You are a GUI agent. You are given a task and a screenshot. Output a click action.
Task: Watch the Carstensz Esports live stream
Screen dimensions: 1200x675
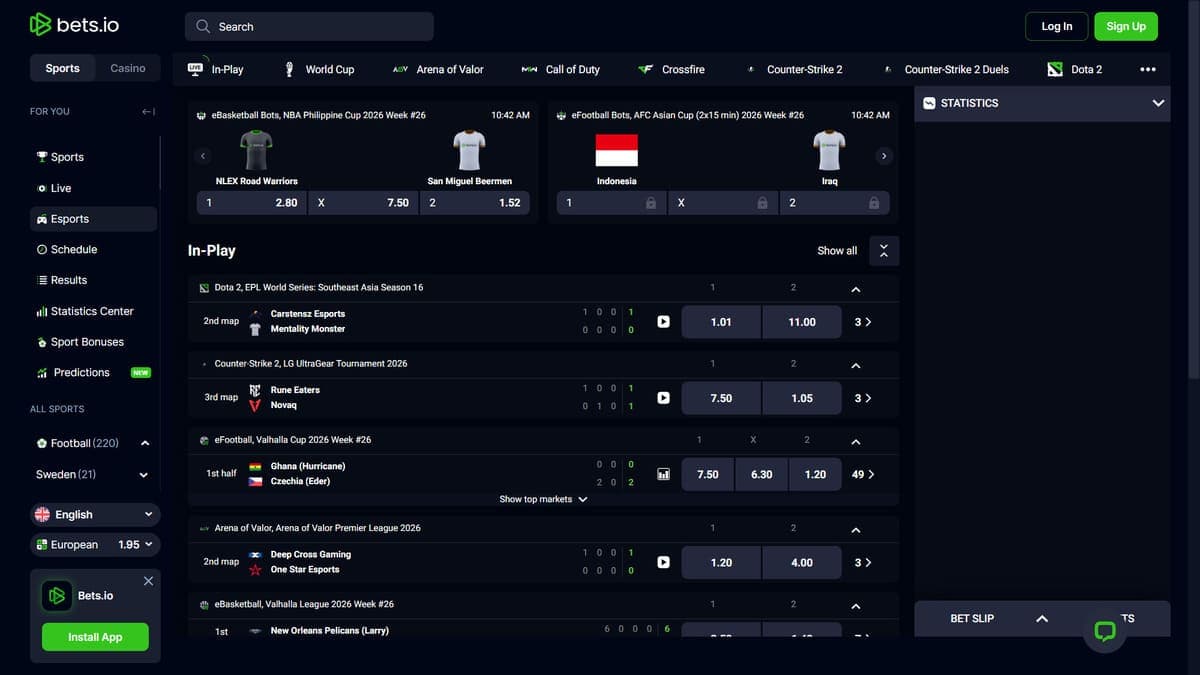point(663,322)
